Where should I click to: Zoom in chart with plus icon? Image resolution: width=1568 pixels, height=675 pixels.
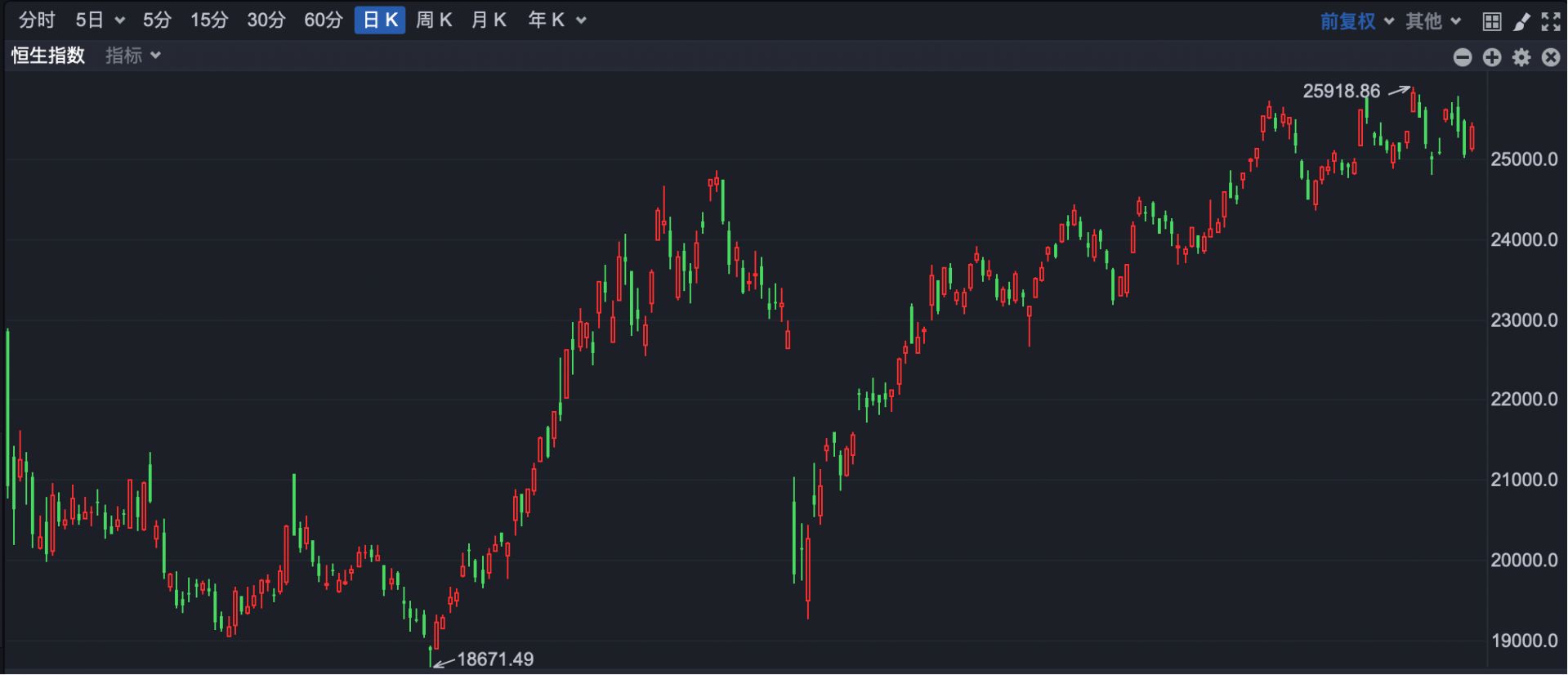point(1492,56)
